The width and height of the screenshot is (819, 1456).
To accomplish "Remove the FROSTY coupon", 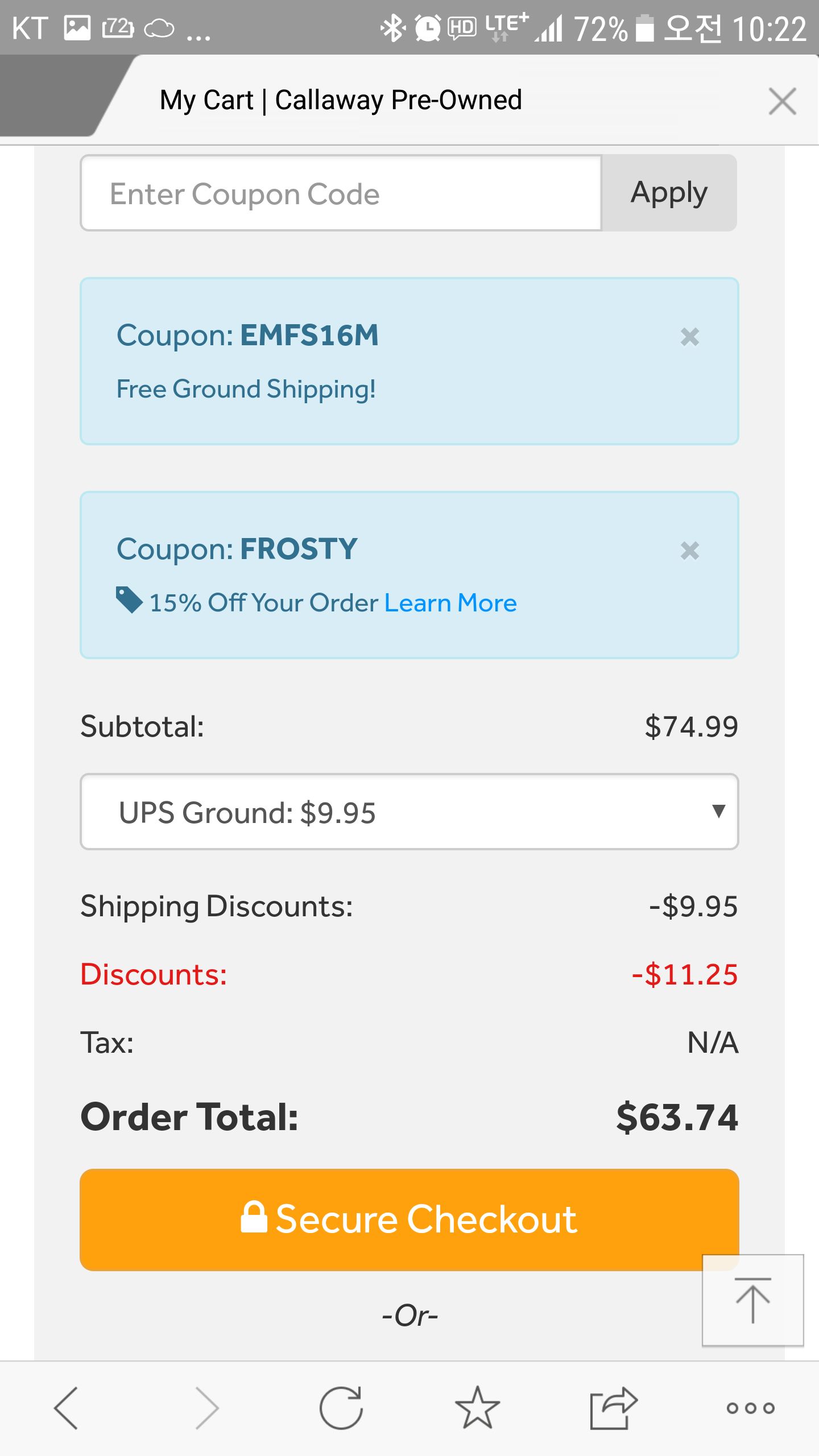I will coord(689,551).
